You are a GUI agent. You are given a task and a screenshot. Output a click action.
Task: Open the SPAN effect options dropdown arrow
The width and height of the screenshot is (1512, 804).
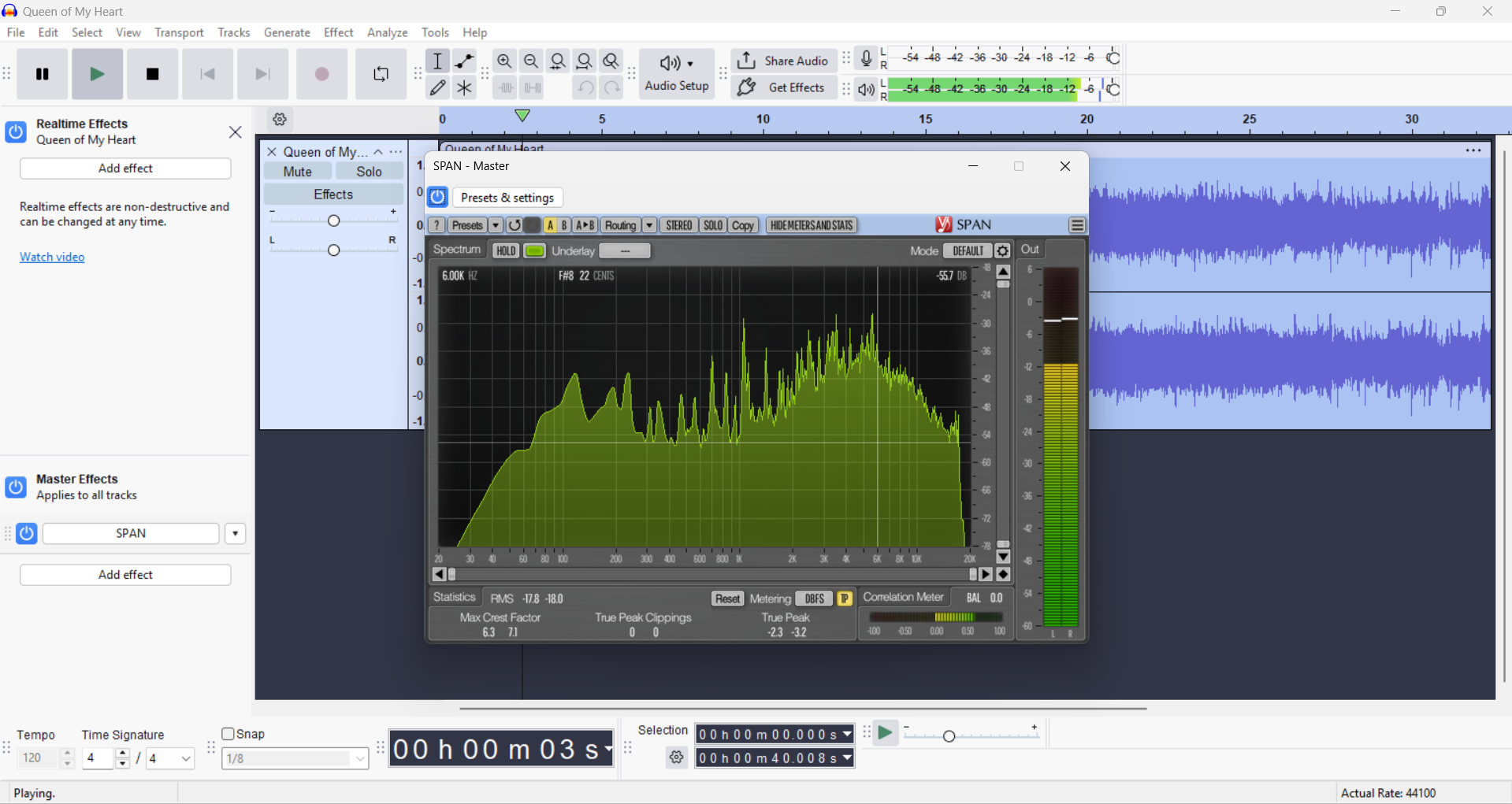(x=236, y=534)
